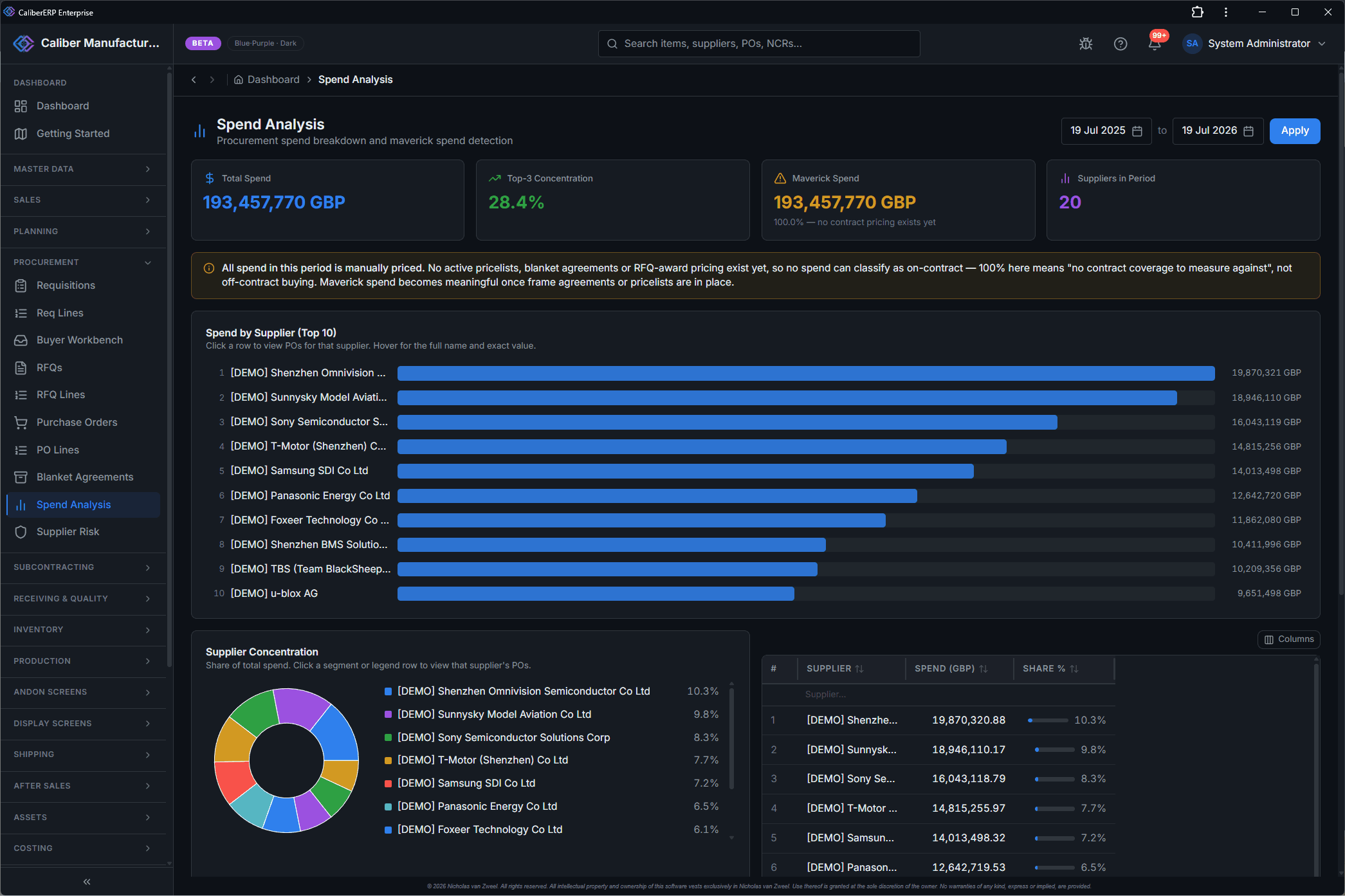
Task: Expand the Production section
Action: (83, 661)
